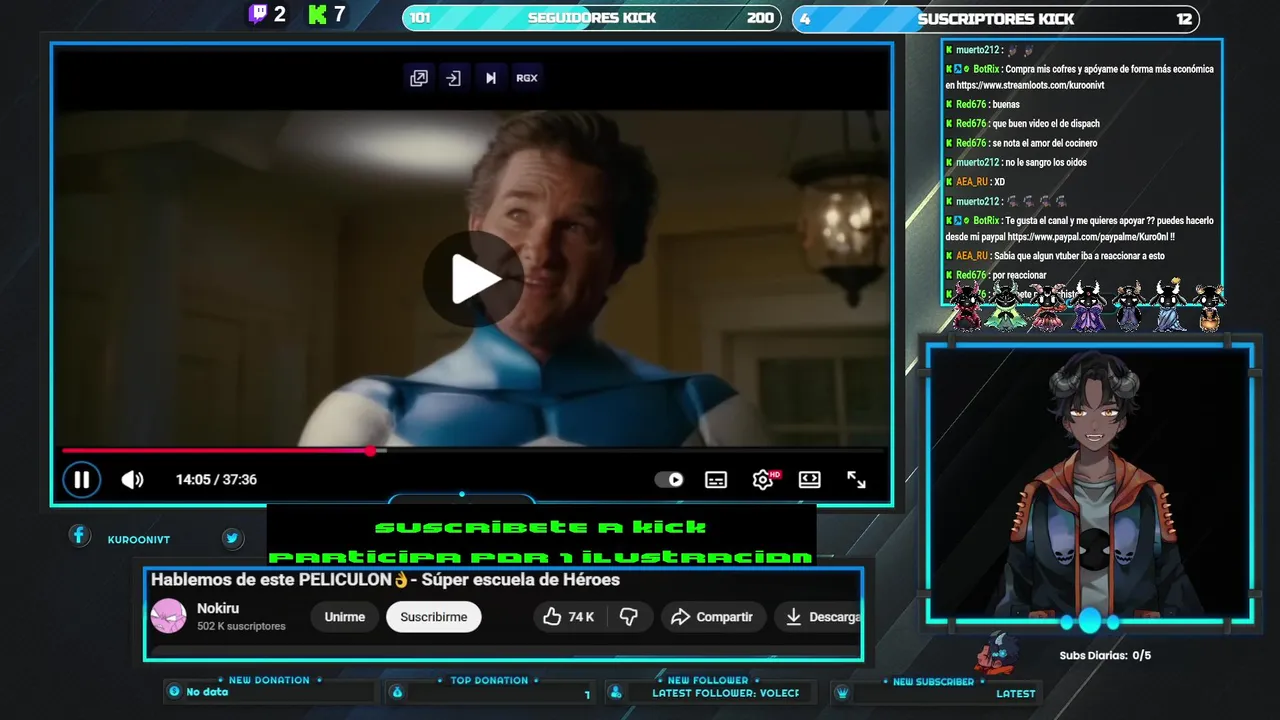Open the Facebook icon next to KUROONIVT
Image resolution: width=1280 pixels, height=720 pixels.
(79, 536)
